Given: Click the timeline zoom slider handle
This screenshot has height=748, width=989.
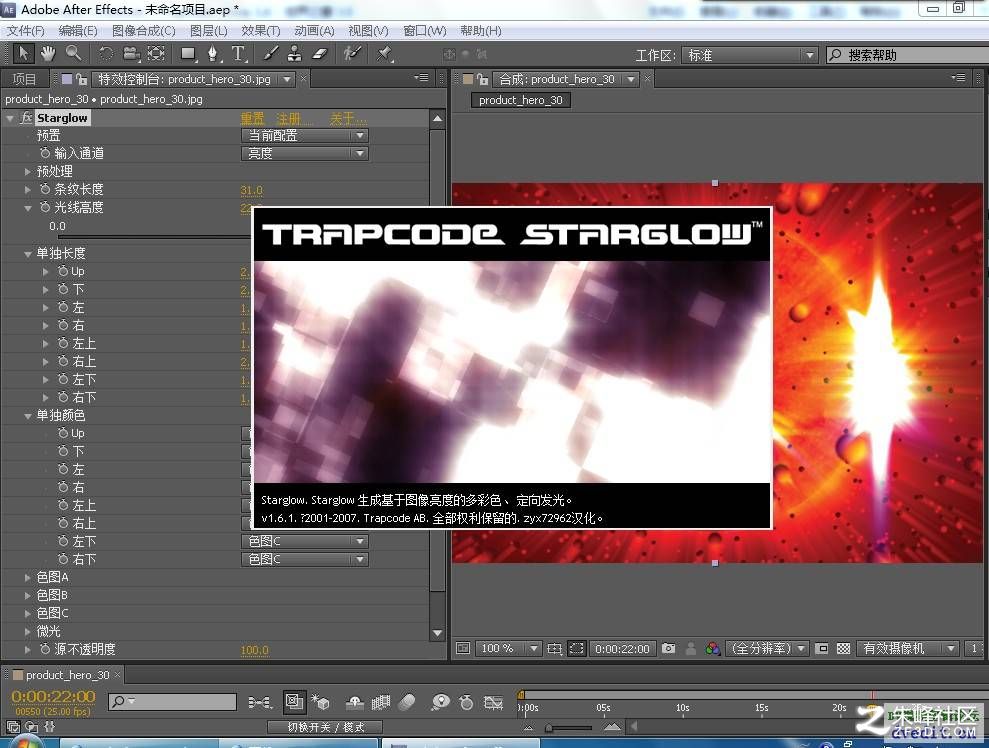Looking at the screenshot, I should (x=549, y=728).
